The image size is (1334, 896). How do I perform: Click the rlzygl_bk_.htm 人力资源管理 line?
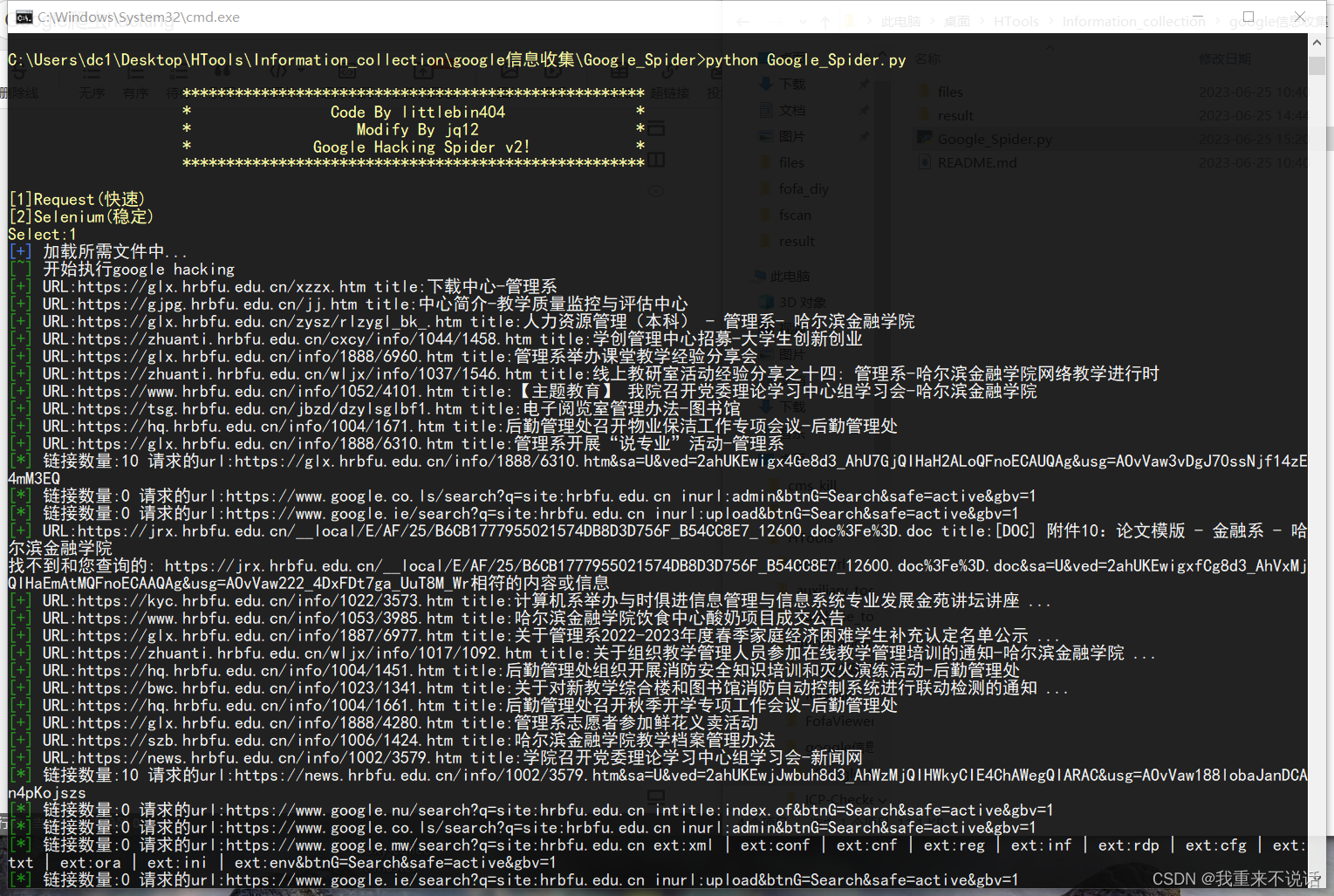point(462,321)
